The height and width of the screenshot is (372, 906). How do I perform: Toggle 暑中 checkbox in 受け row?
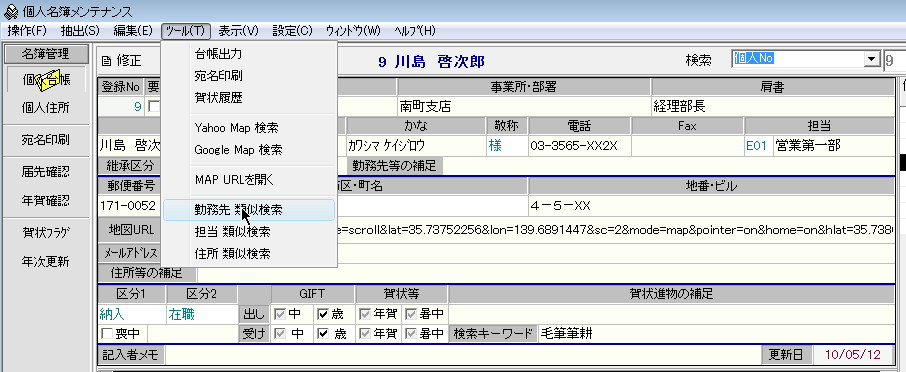[410, 333]
